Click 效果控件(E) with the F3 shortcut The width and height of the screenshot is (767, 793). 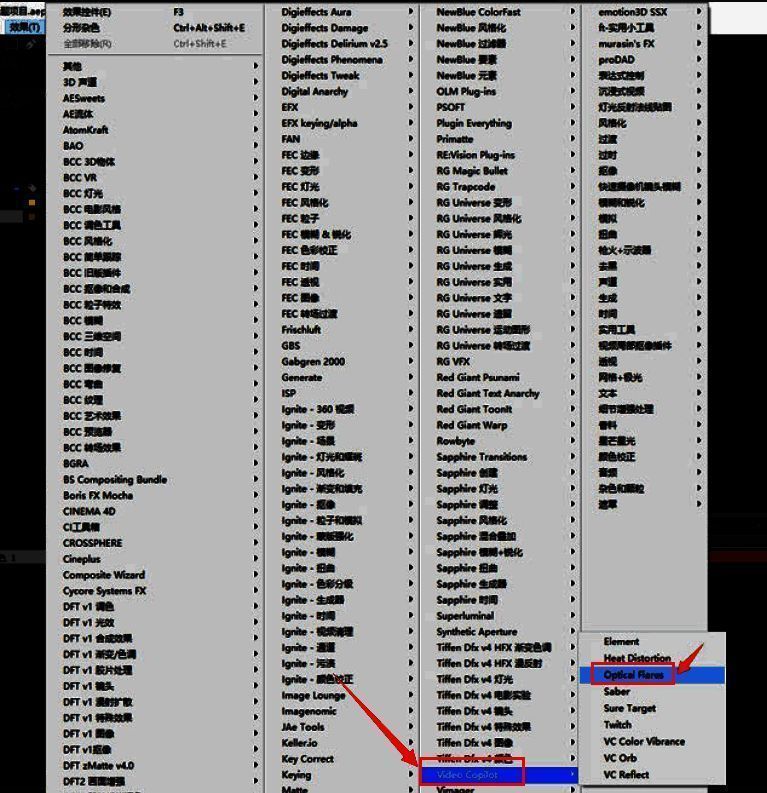(88, 12)
